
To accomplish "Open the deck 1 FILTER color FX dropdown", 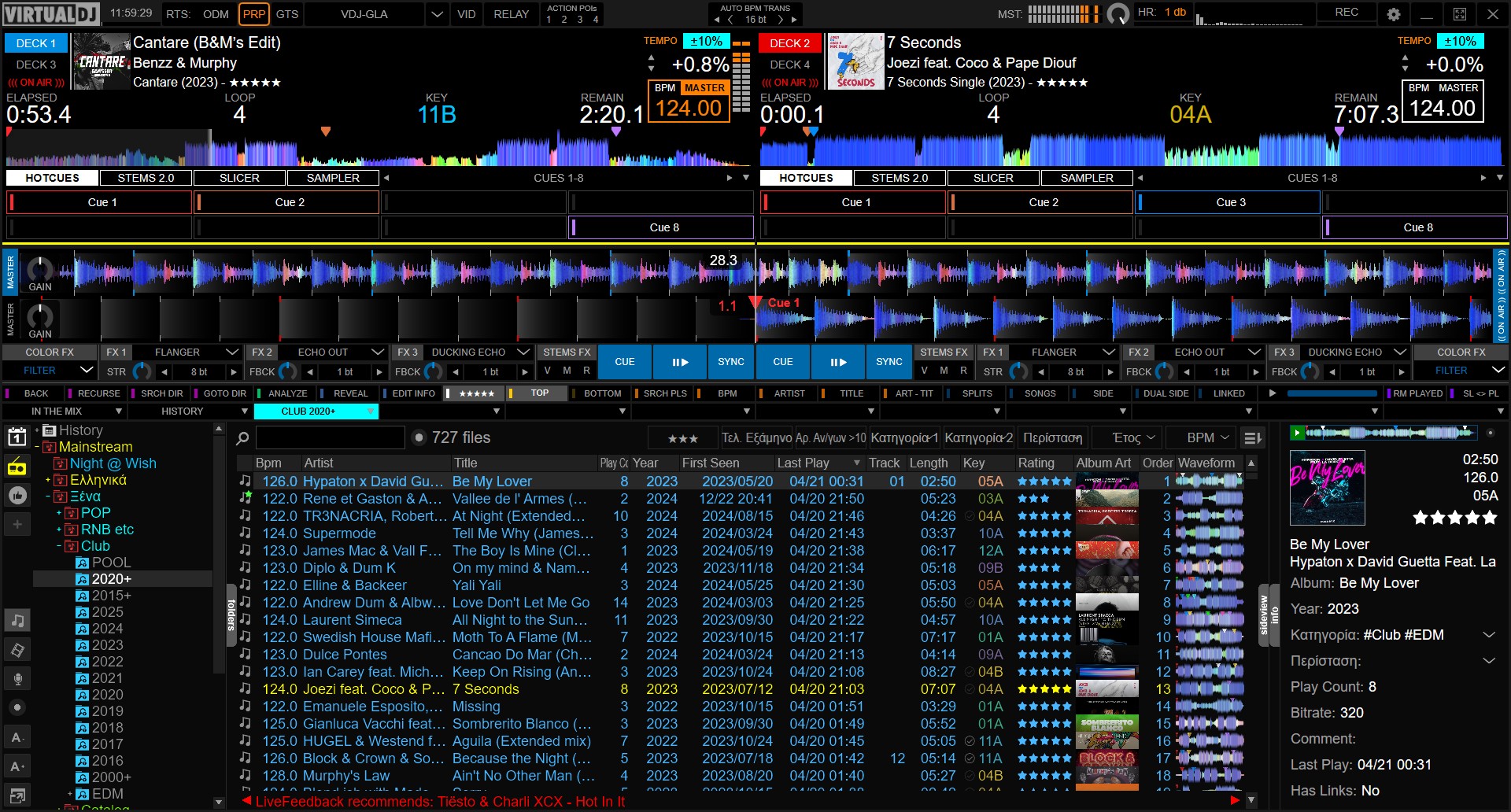I will (87, 370).
